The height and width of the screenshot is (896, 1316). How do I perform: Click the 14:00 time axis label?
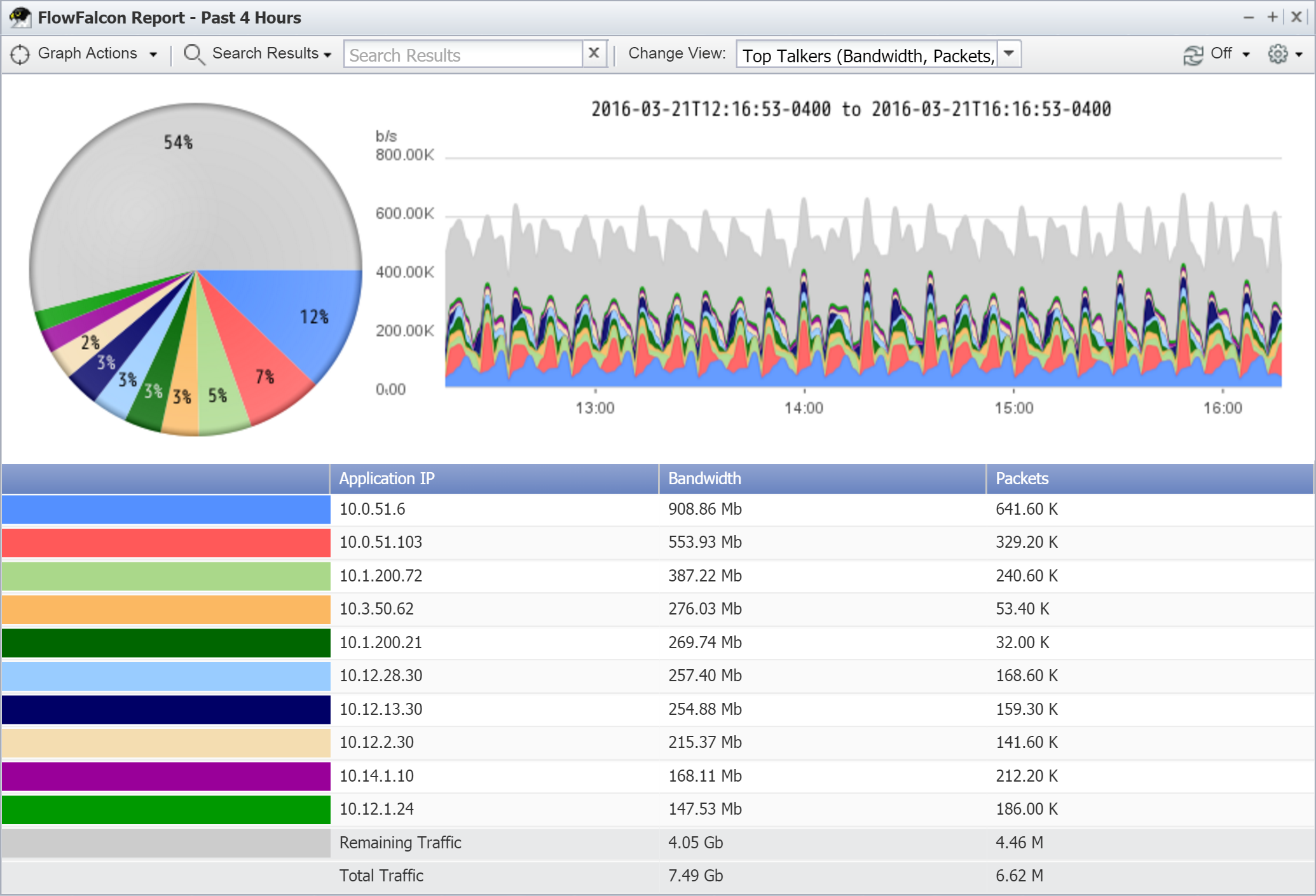pyautogui.click(x=804, y=408)
